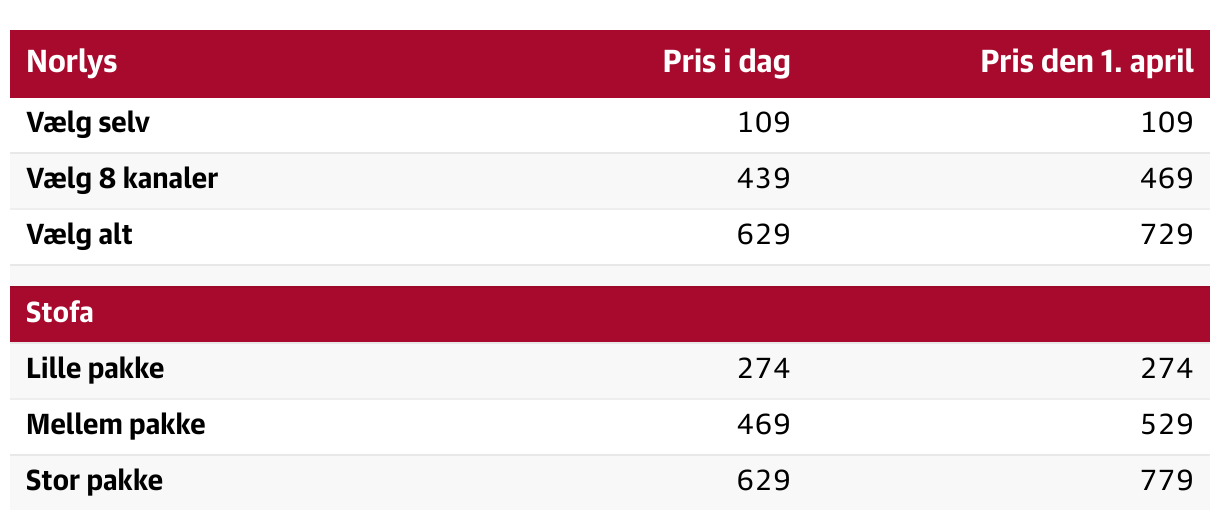Click the "Pris den 1. april" column header
The image size is (1220, 520).
[1086, 63]
